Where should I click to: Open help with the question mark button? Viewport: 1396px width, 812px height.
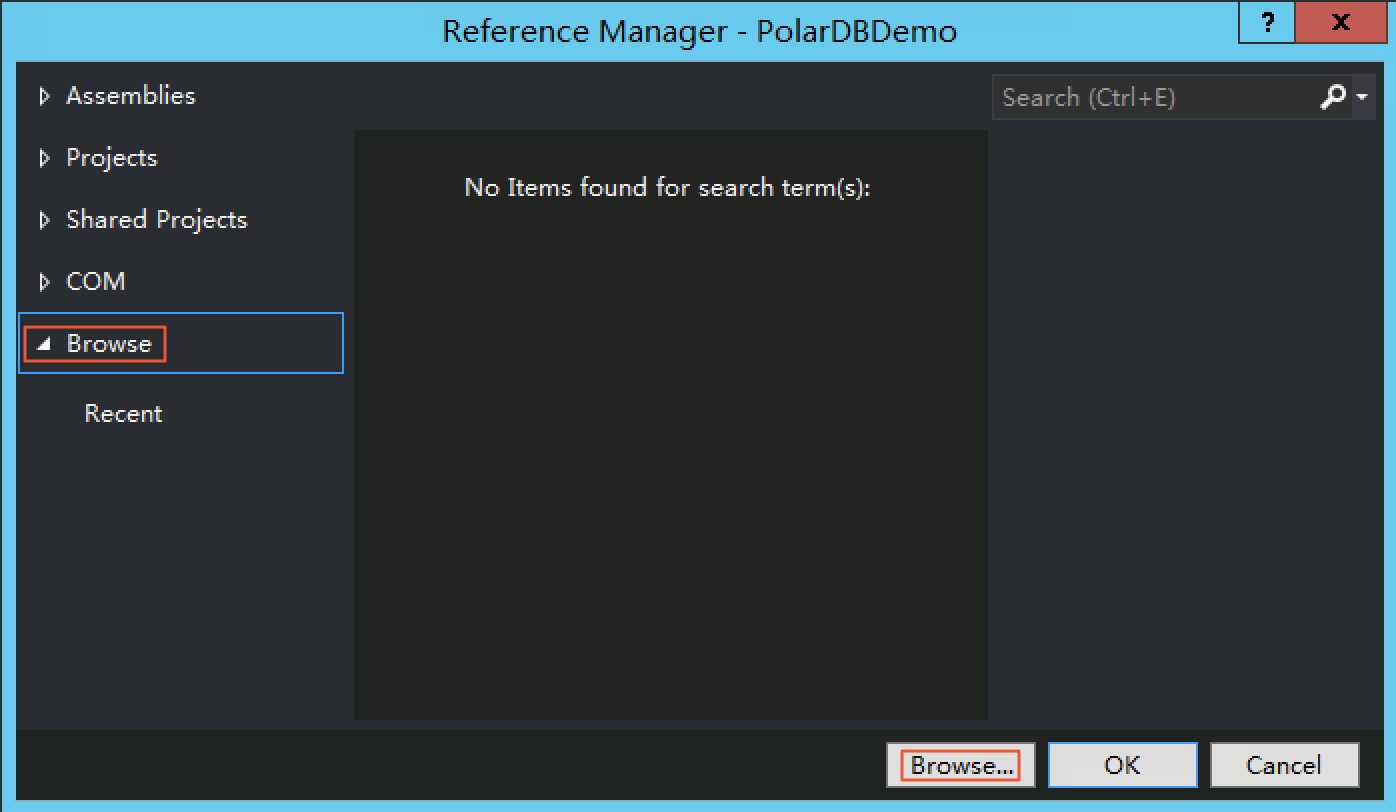[x=1266, y=22]
